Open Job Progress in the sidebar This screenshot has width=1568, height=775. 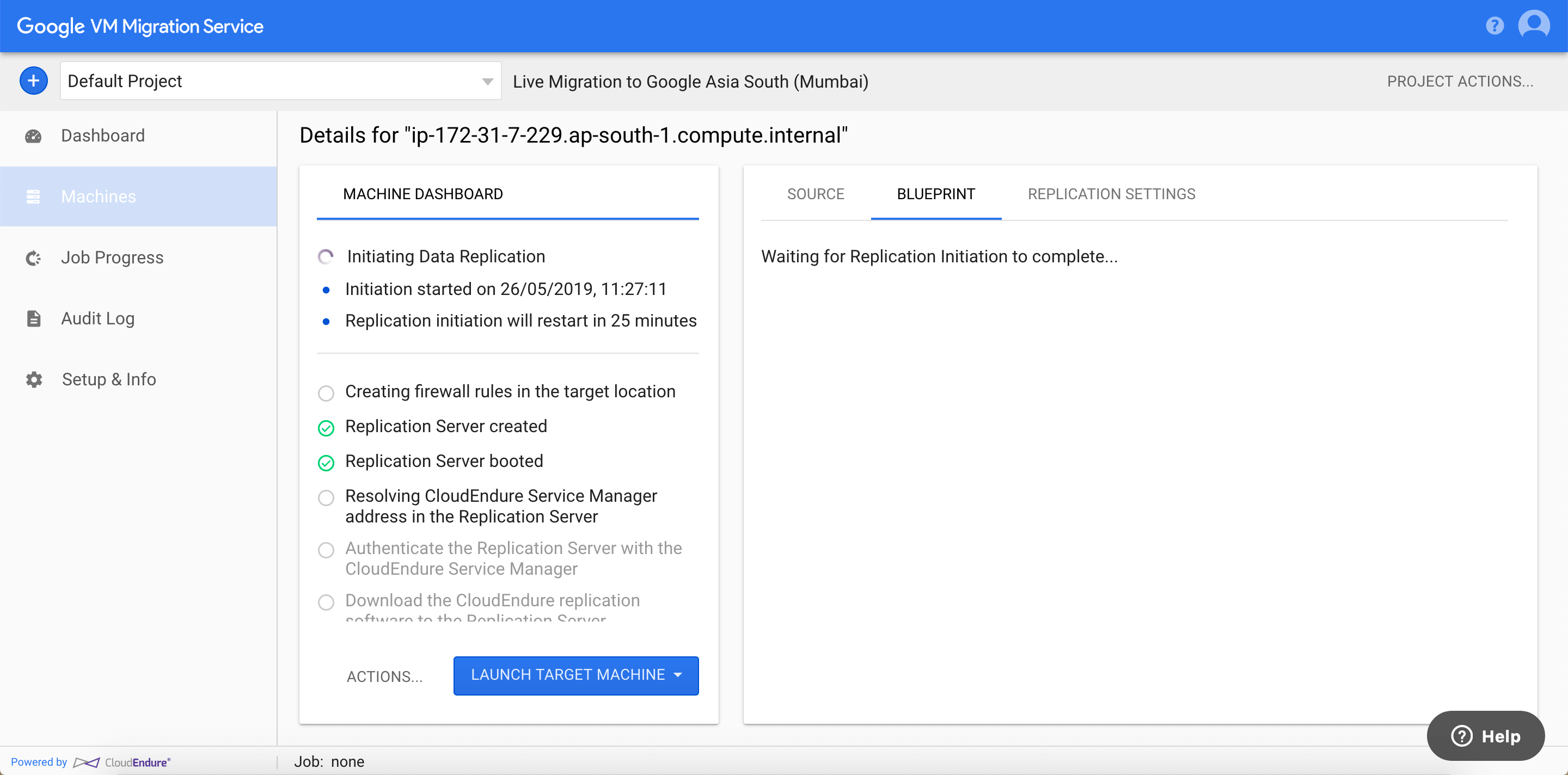click(138, 258)
